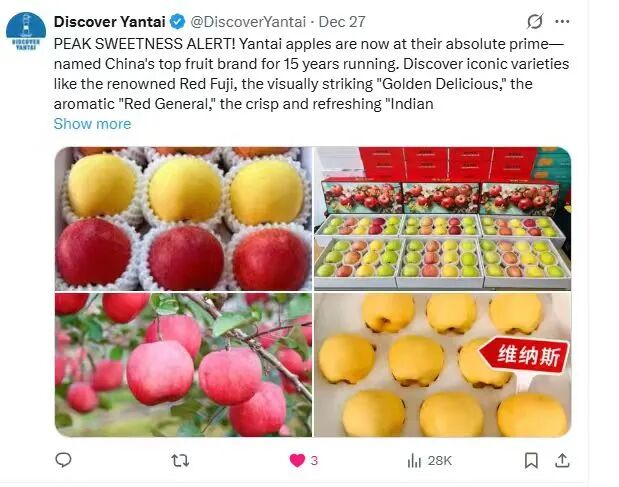Open view analytics bar chart icon

click(x=414, y=461)
